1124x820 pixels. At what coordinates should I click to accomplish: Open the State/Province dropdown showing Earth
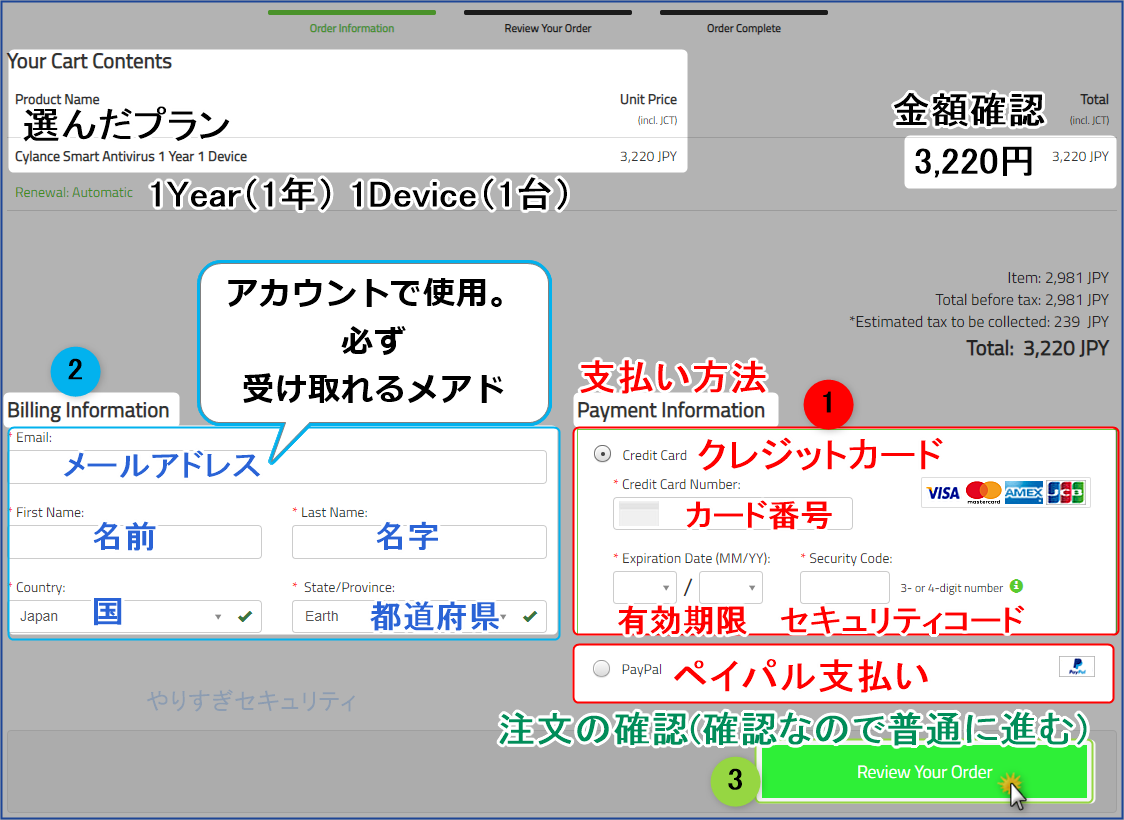pos(419,616)
